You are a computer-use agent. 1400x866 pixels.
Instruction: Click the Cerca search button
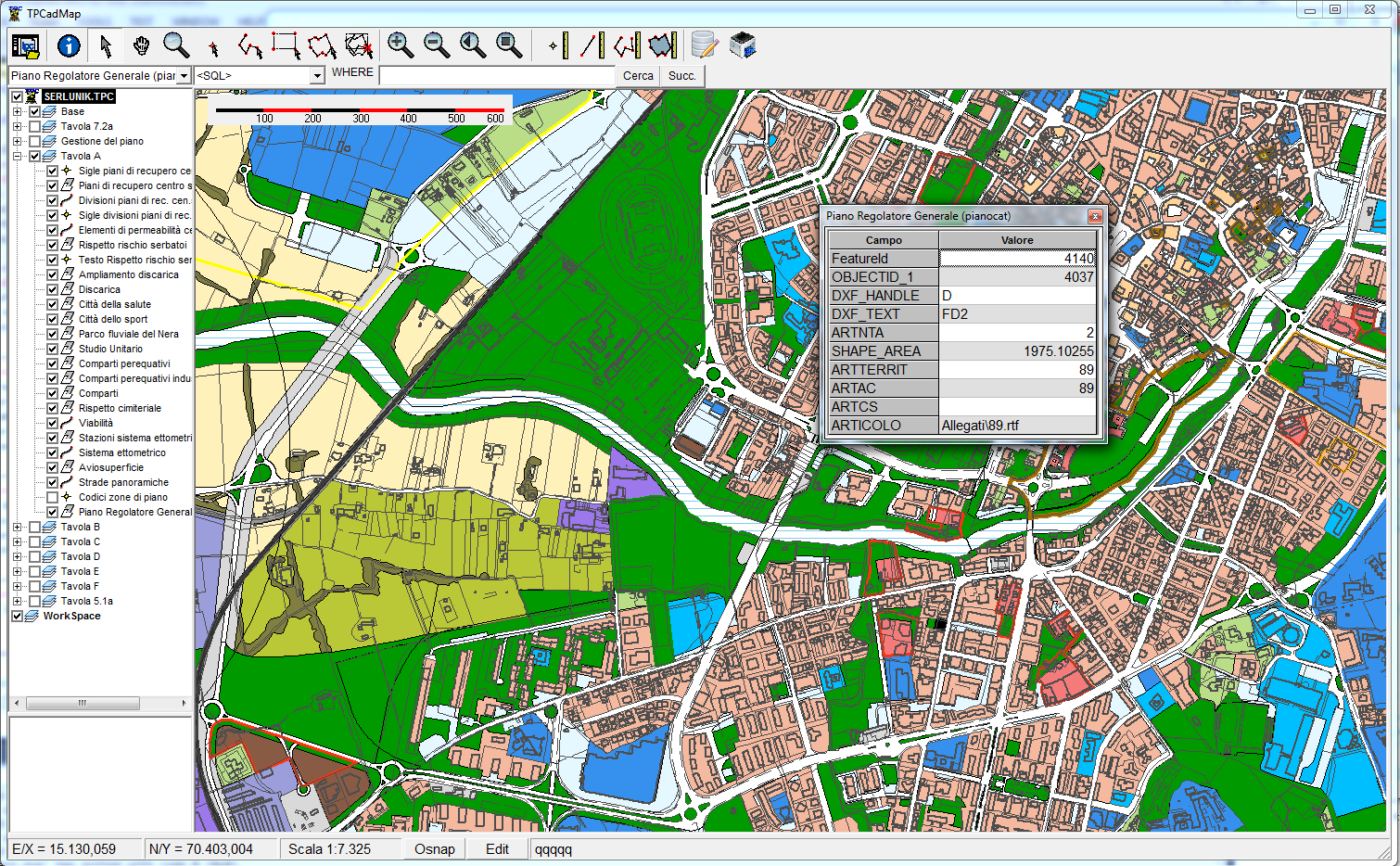[638, 76]
